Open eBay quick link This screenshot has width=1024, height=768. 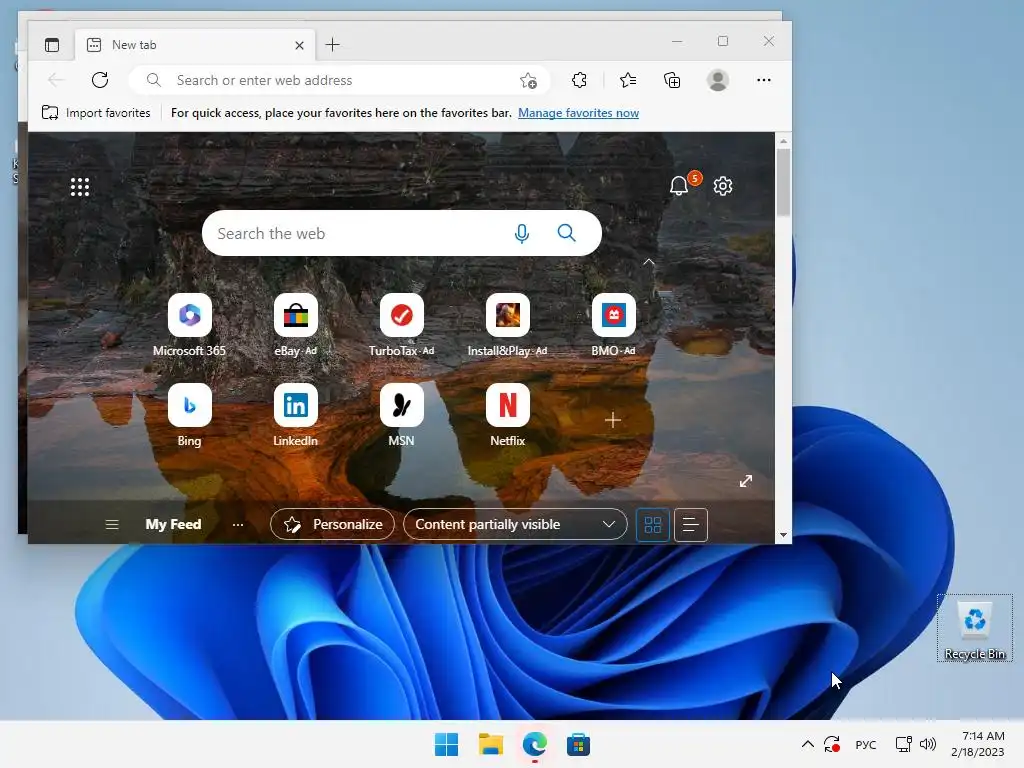295,325
